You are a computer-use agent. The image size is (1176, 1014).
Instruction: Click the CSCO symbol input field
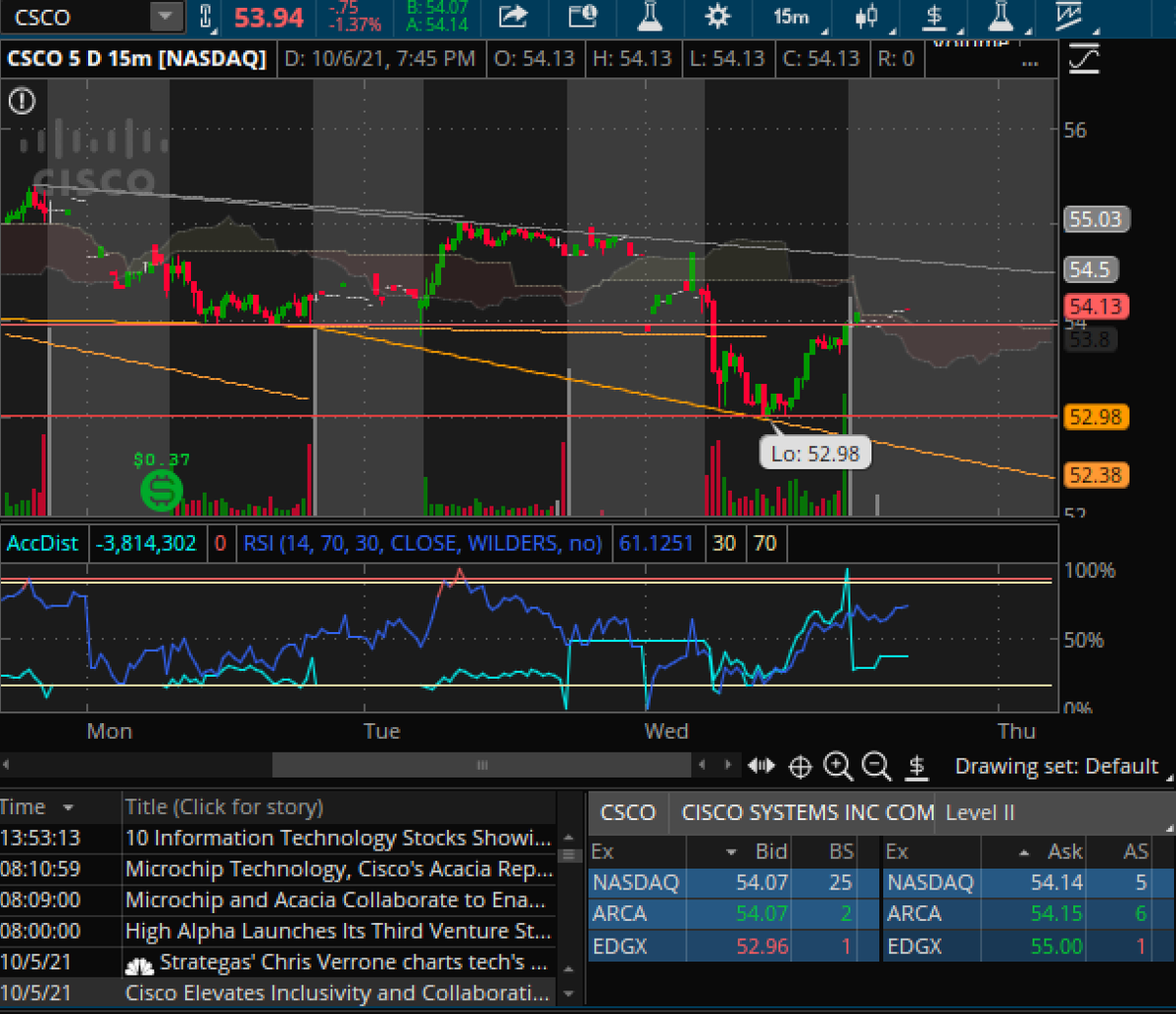[76, 17]
